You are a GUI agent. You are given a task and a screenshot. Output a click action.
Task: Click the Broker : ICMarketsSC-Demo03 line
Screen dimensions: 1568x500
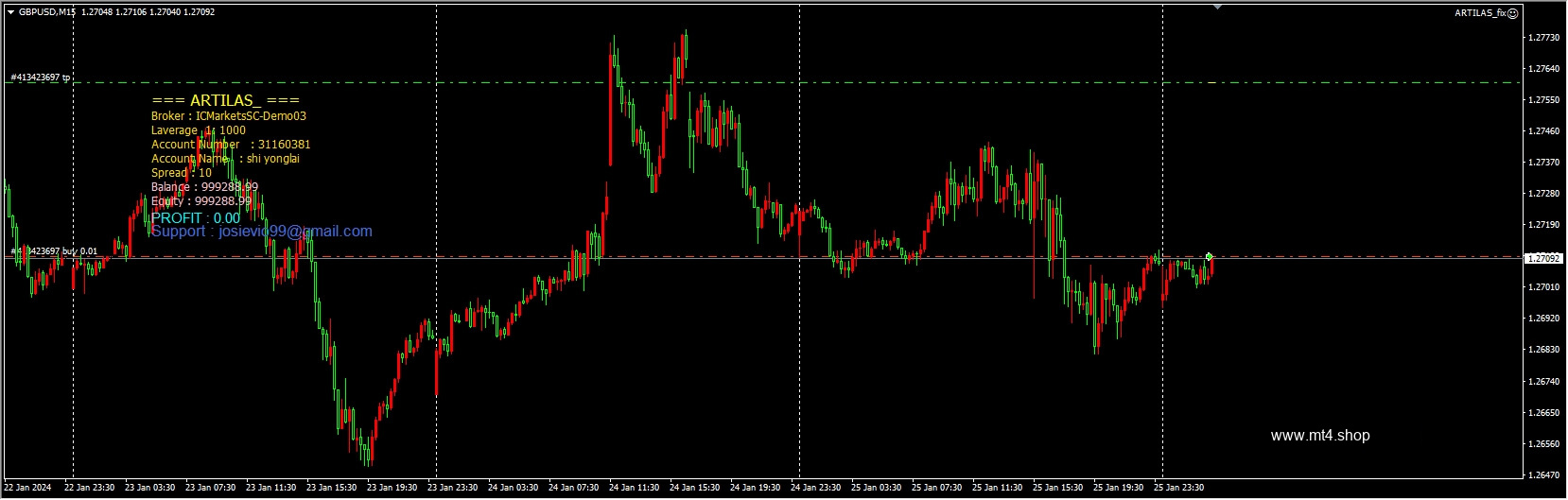(229, 116)
